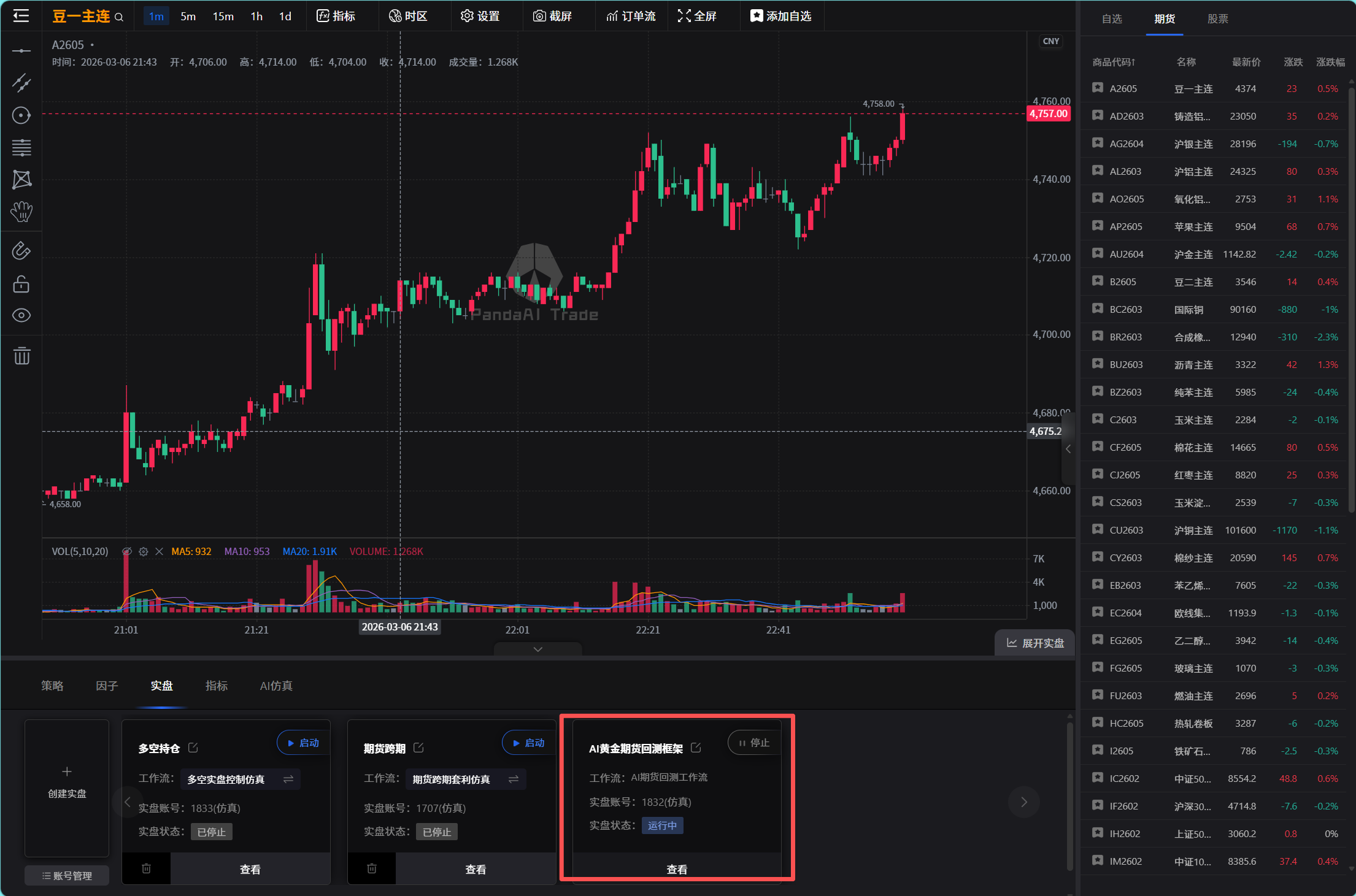Collapse the right watchlist panel arrow
Viewport: 1356px width, 896px height.
[x=1068, y=449]
